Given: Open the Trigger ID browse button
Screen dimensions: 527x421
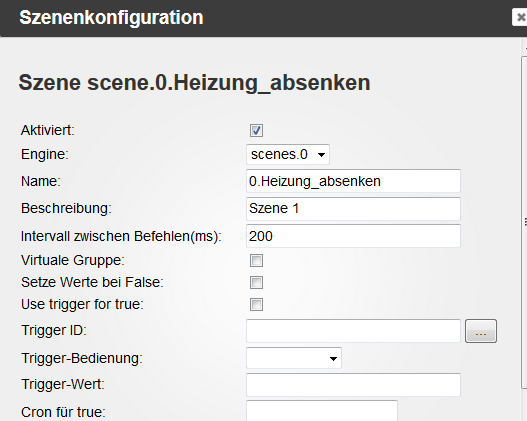Looking at the screenshot, I should (481, 331).
